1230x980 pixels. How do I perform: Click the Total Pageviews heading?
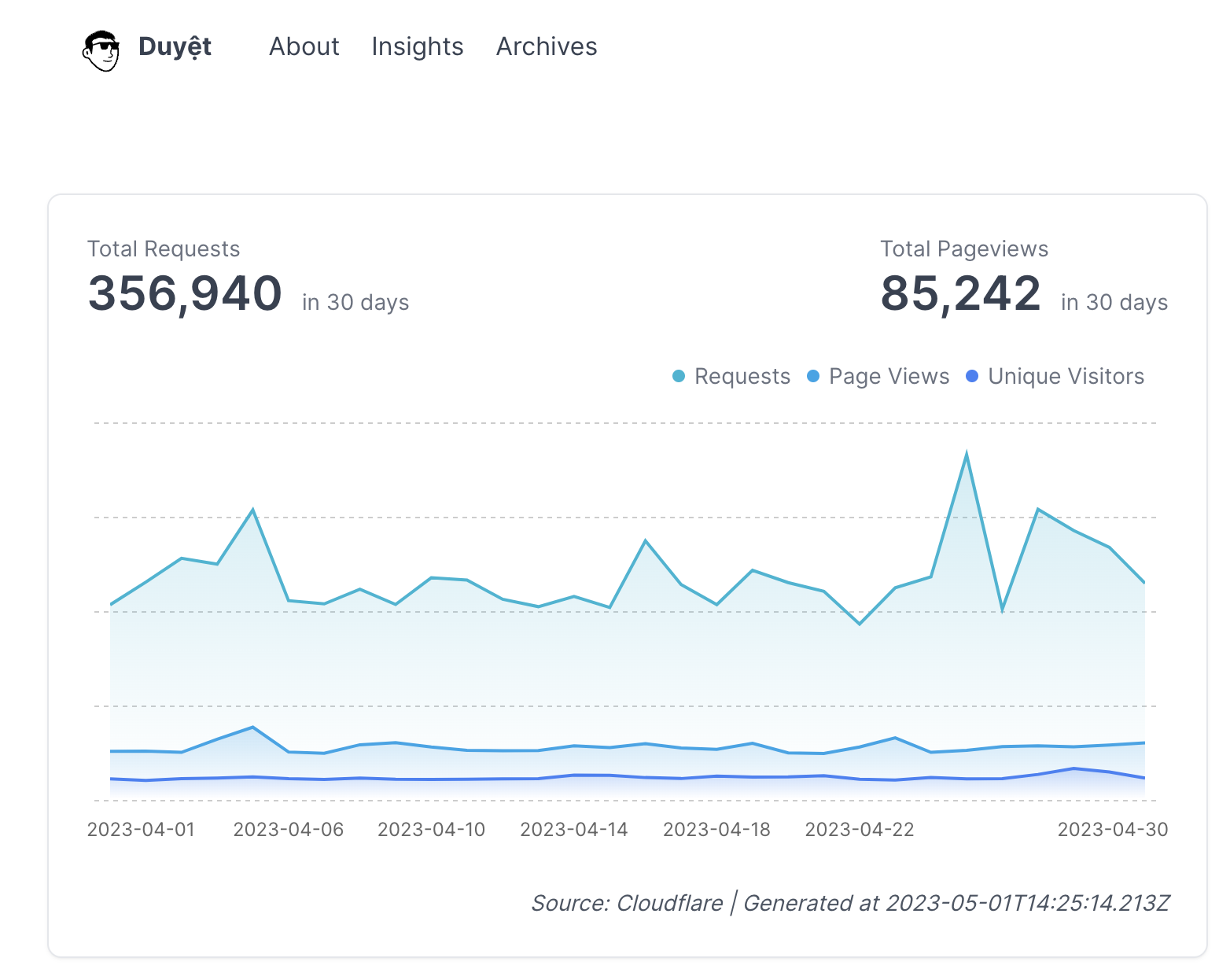click(963, 249)
